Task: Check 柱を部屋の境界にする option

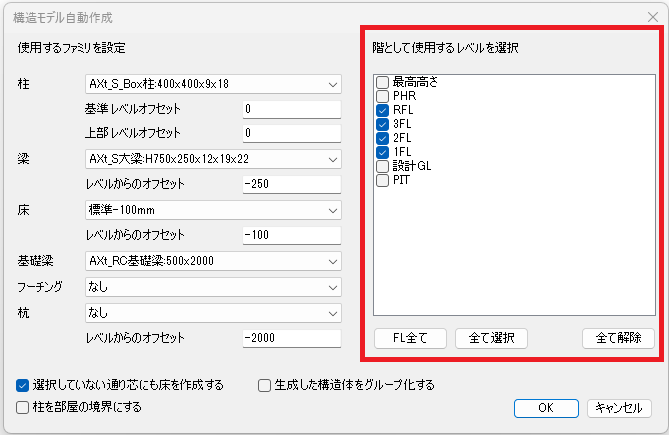Action: [22, 408]
